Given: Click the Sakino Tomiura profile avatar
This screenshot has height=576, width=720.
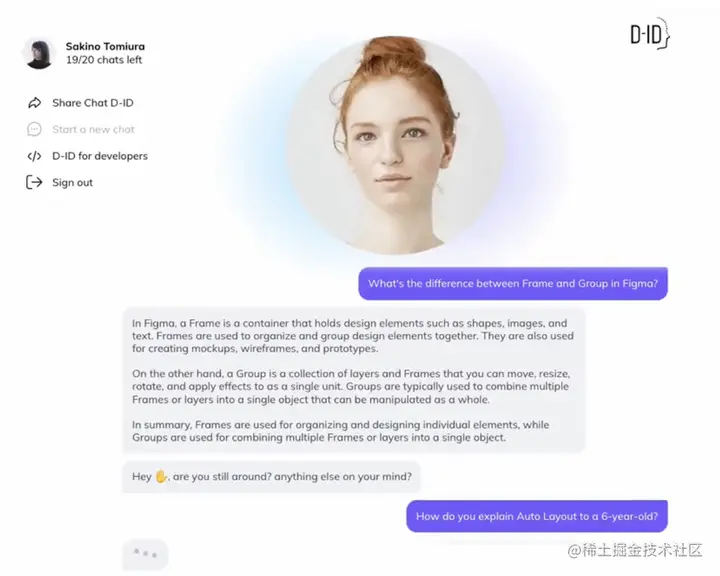Looking at the screenshot, I should click(x=39, y=53).
